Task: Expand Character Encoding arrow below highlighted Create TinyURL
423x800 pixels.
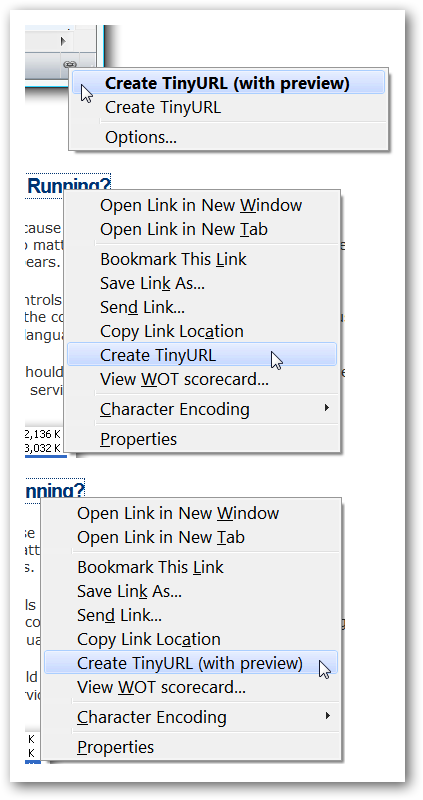Action: coord(327,408)
